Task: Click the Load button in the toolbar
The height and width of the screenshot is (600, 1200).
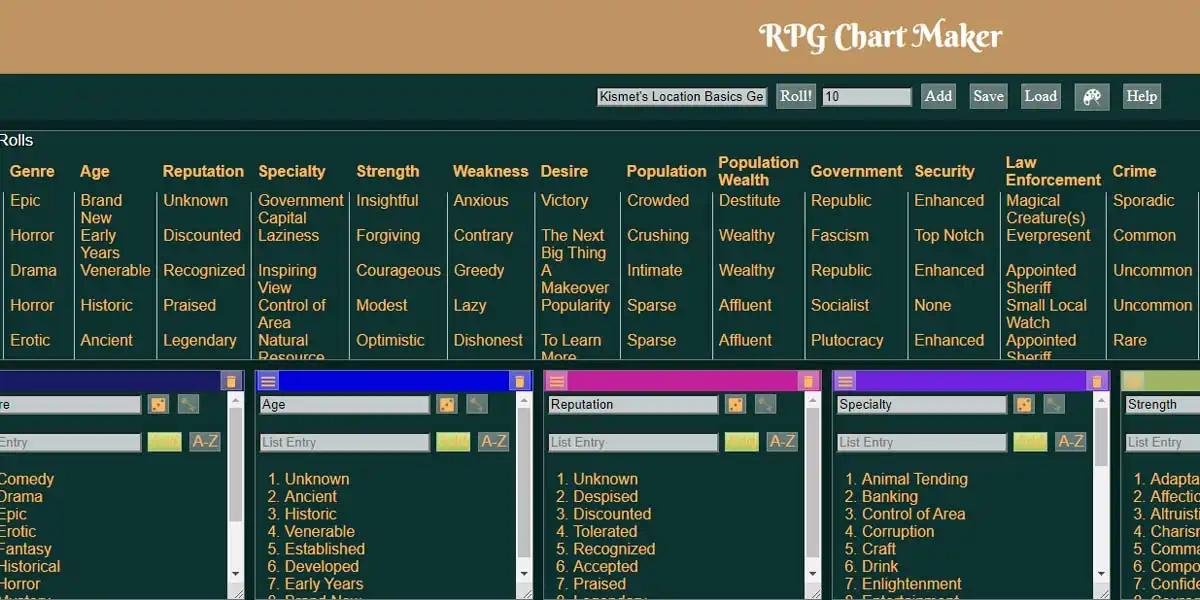Action: click(x=1040, y=97)
